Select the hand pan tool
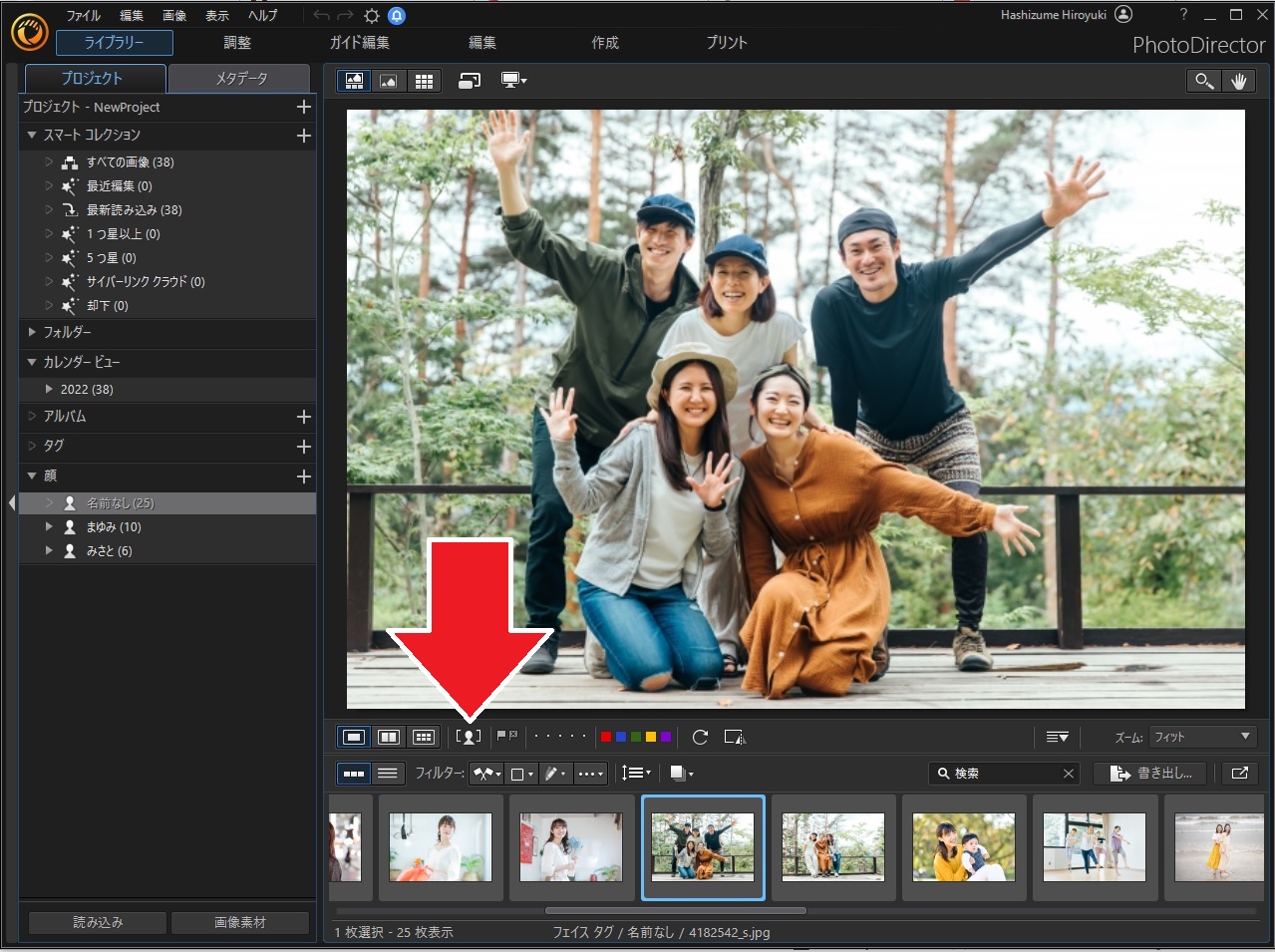Screen dimensions: 1275x952 1238,81
